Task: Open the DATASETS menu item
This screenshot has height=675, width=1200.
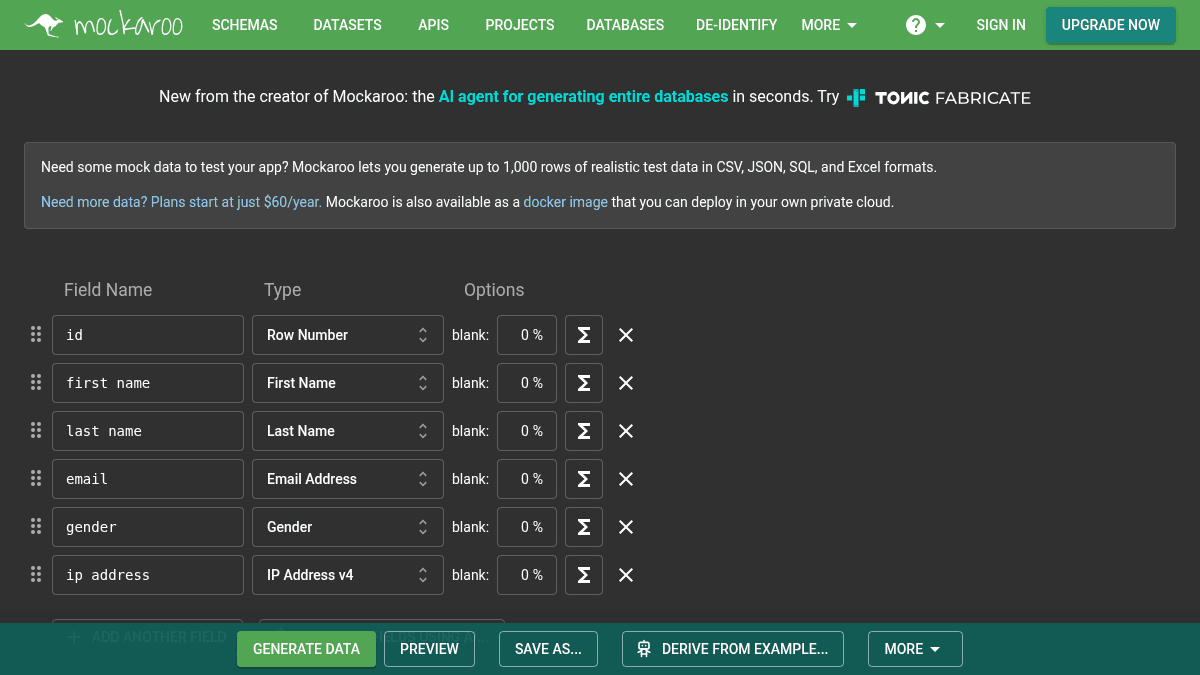Action: pos(347,25)
